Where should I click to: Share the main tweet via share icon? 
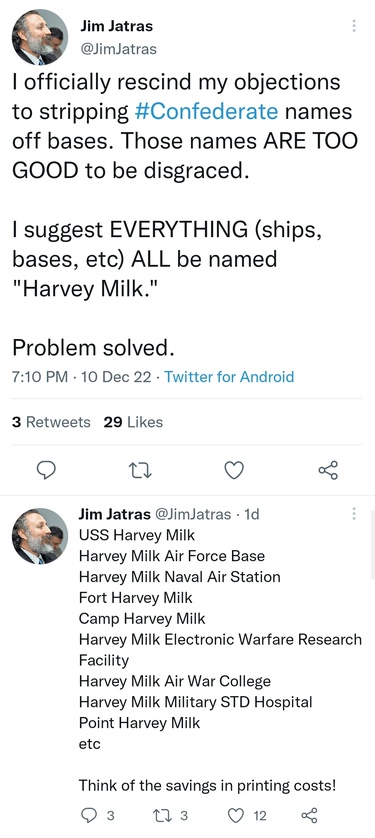pyautogui.click(x=328, y=470)
